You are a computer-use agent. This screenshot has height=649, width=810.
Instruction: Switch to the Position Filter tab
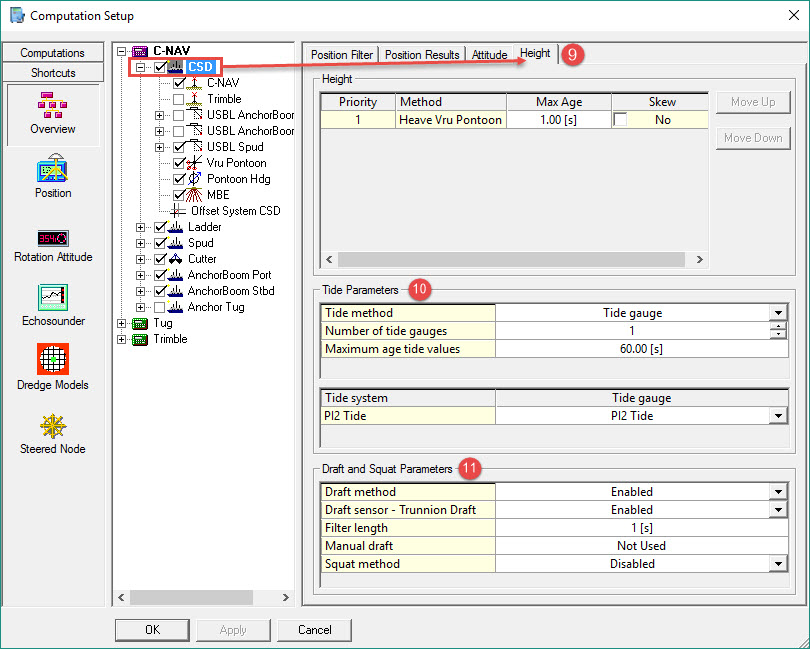tap(342, 55)
